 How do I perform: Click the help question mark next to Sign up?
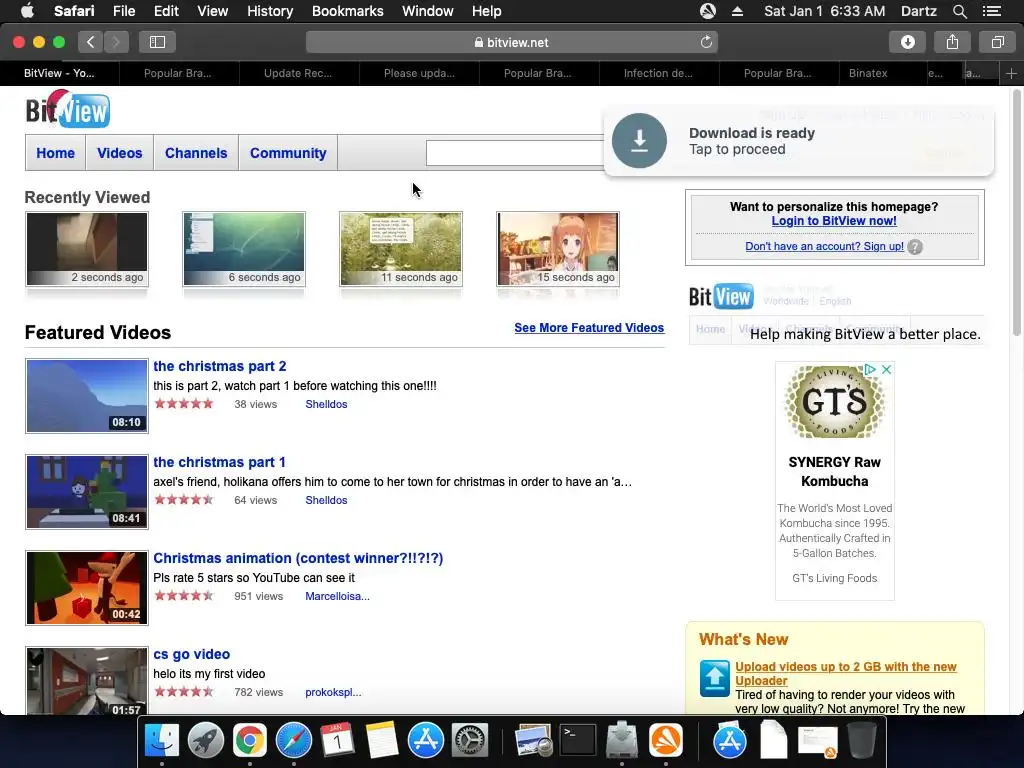915,247
